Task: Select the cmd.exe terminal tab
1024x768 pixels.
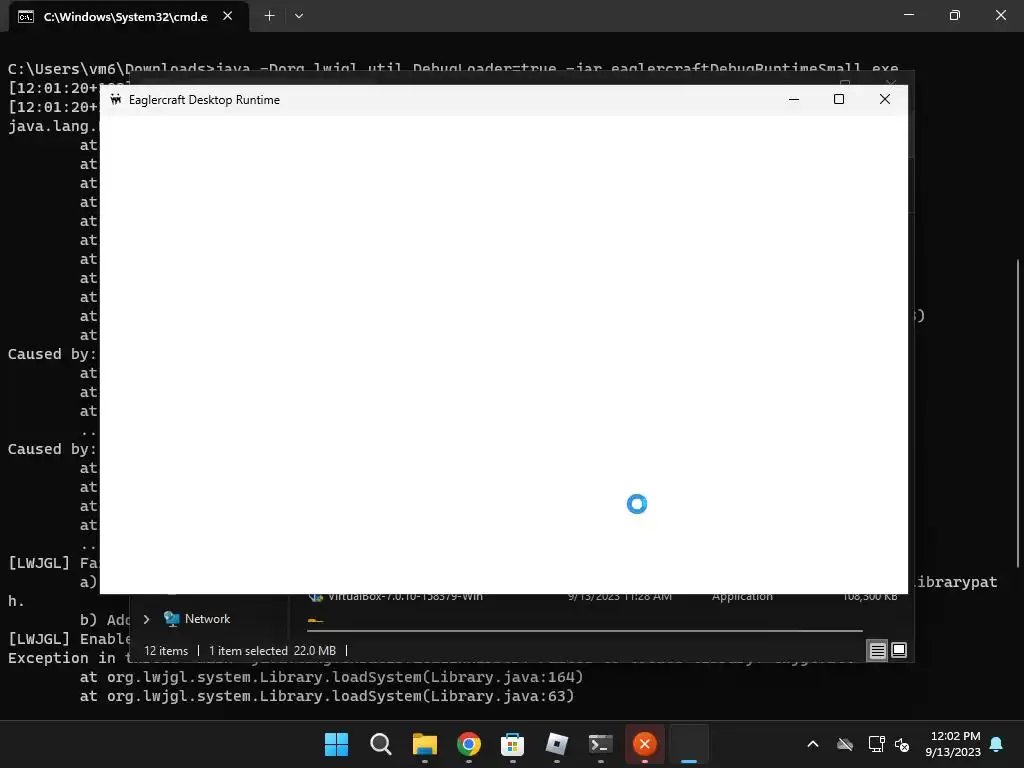Action: [x=124, y=16]
